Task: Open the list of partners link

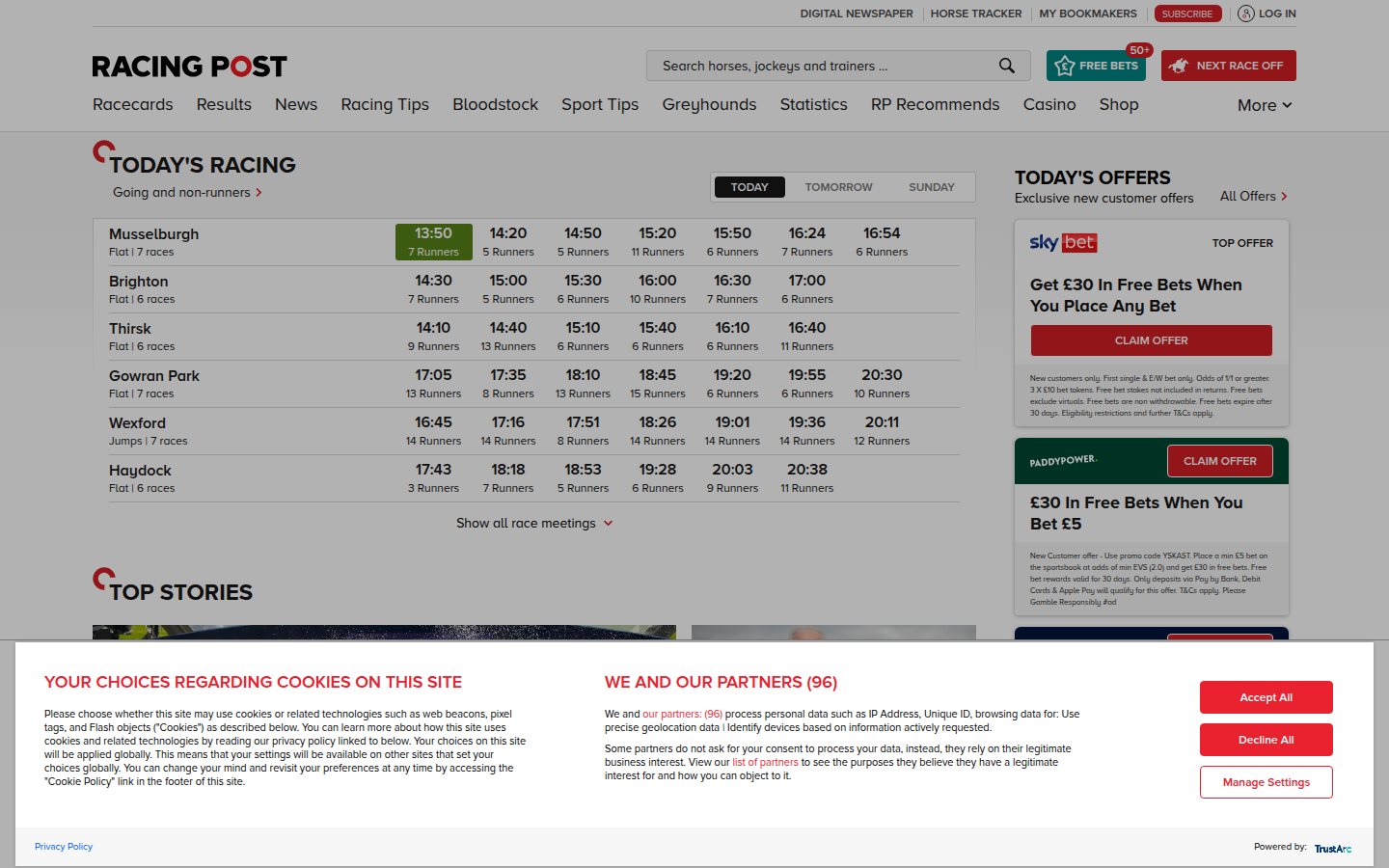Action: coord(765,762)
